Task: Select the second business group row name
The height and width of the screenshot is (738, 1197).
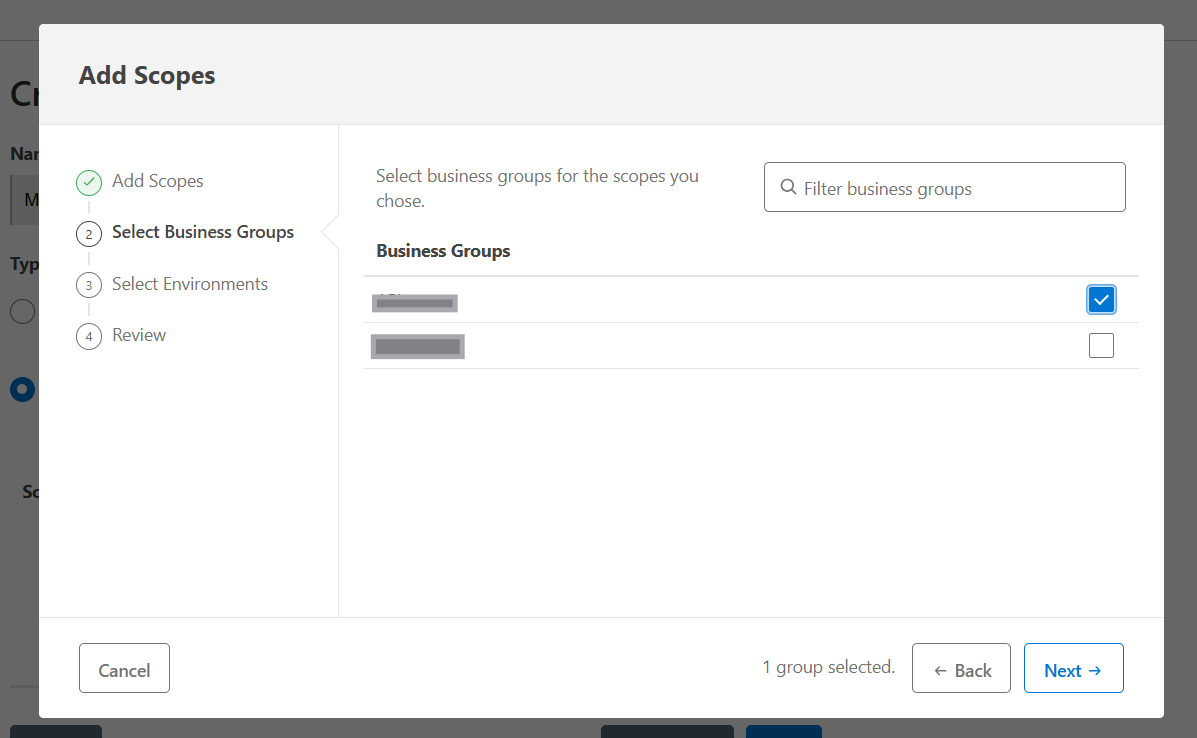Action: pyautogui.click(x=417, y=347)
